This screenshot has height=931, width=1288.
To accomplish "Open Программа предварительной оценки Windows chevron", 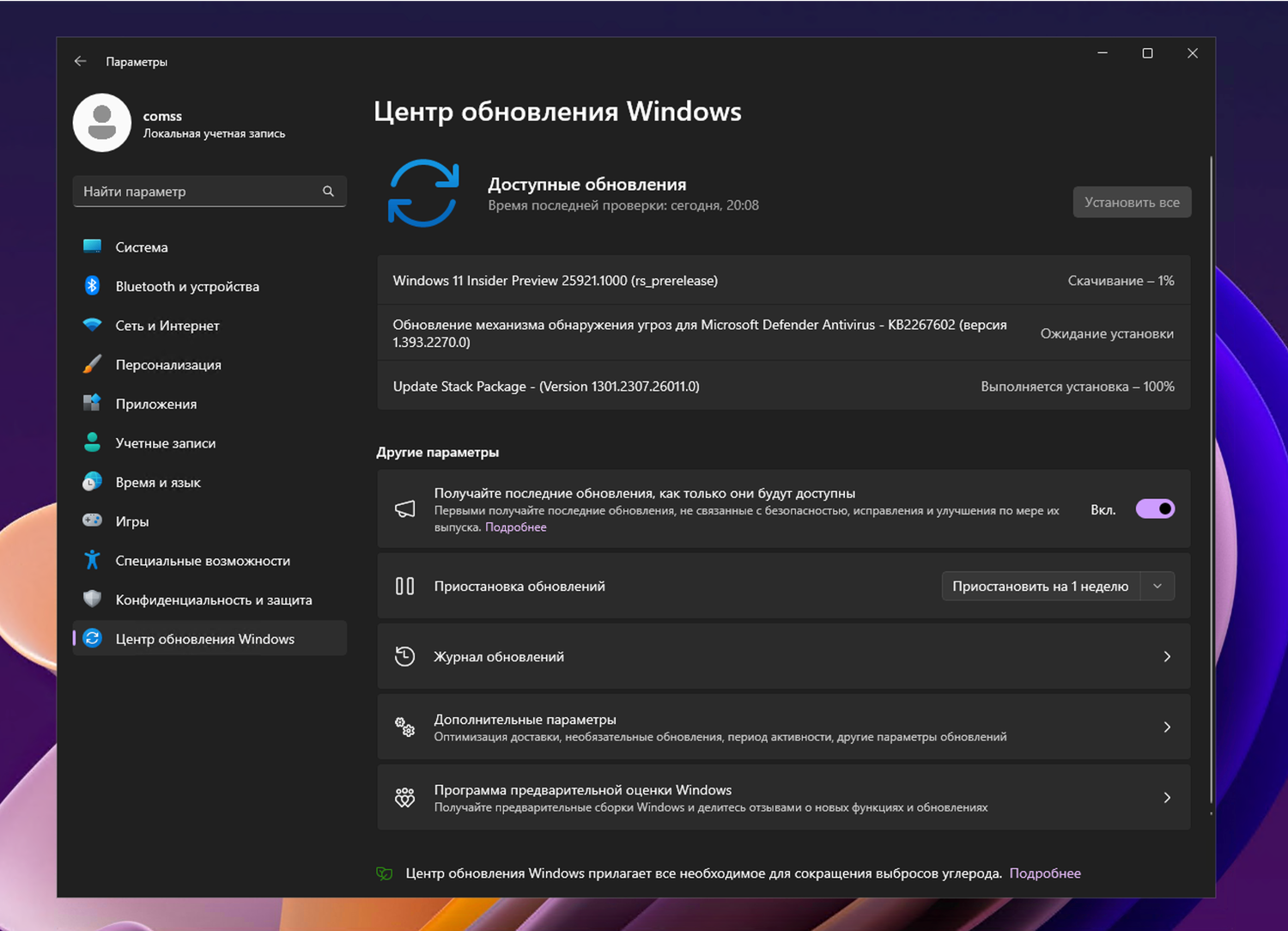I will [x=1167, y=797].
